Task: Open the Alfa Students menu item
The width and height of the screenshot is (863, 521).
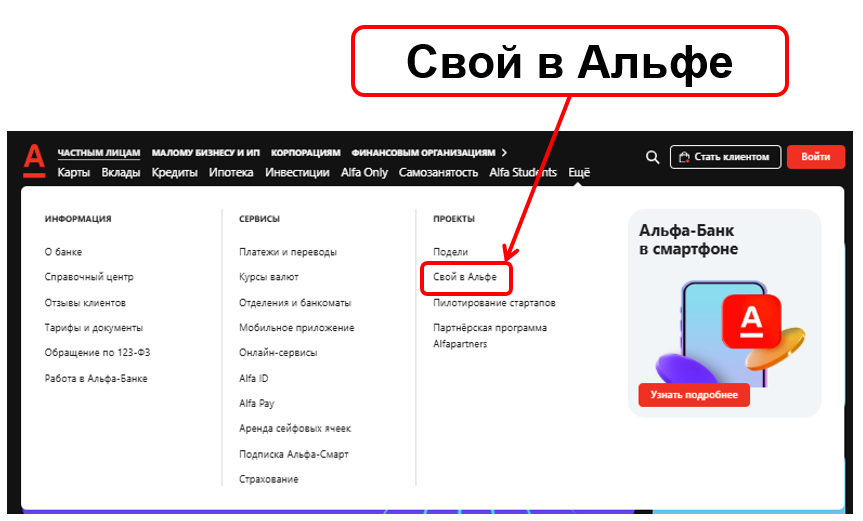Action: pos(523,173)
